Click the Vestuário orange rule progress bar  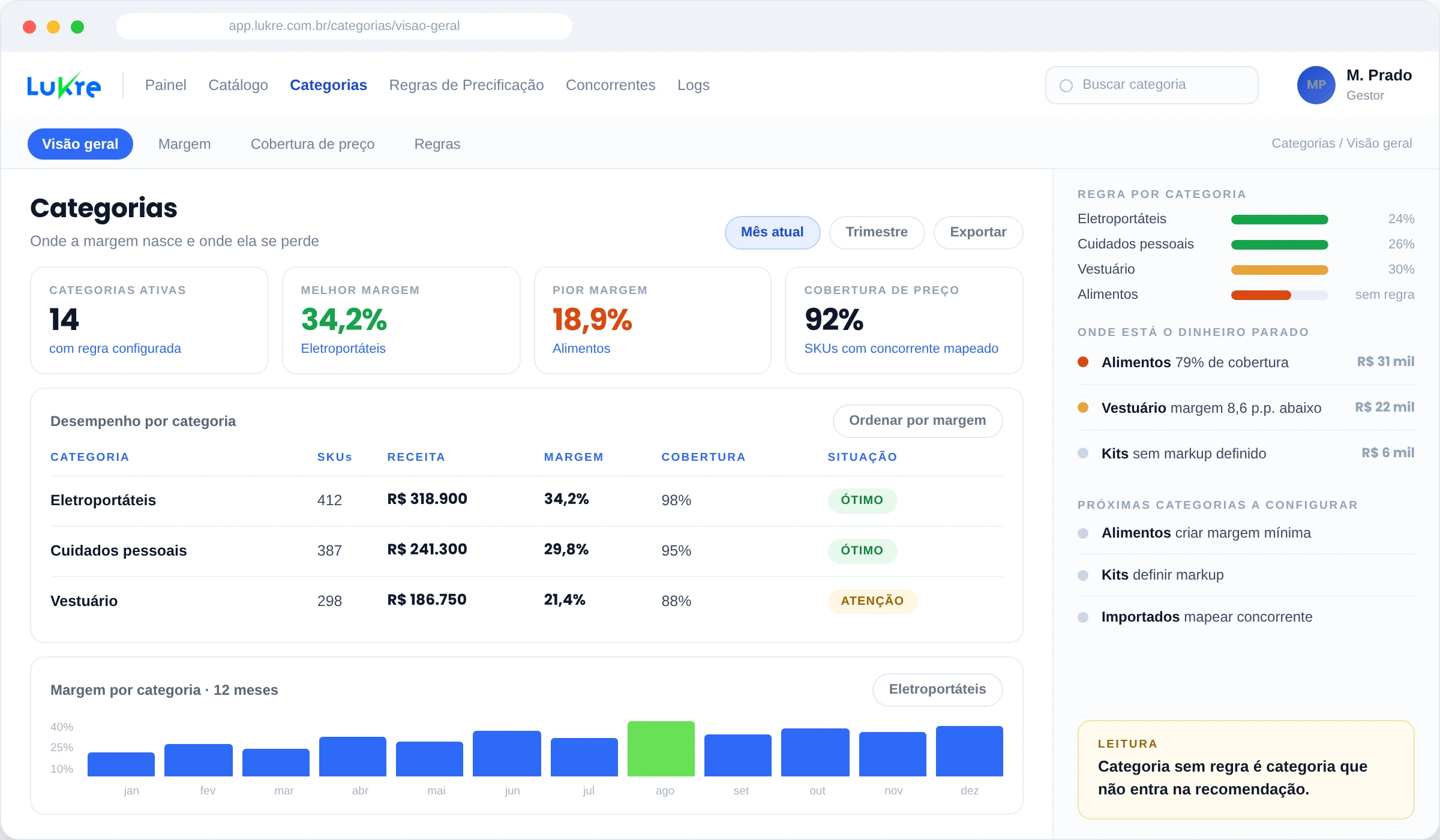click(x=1279, y=270)
